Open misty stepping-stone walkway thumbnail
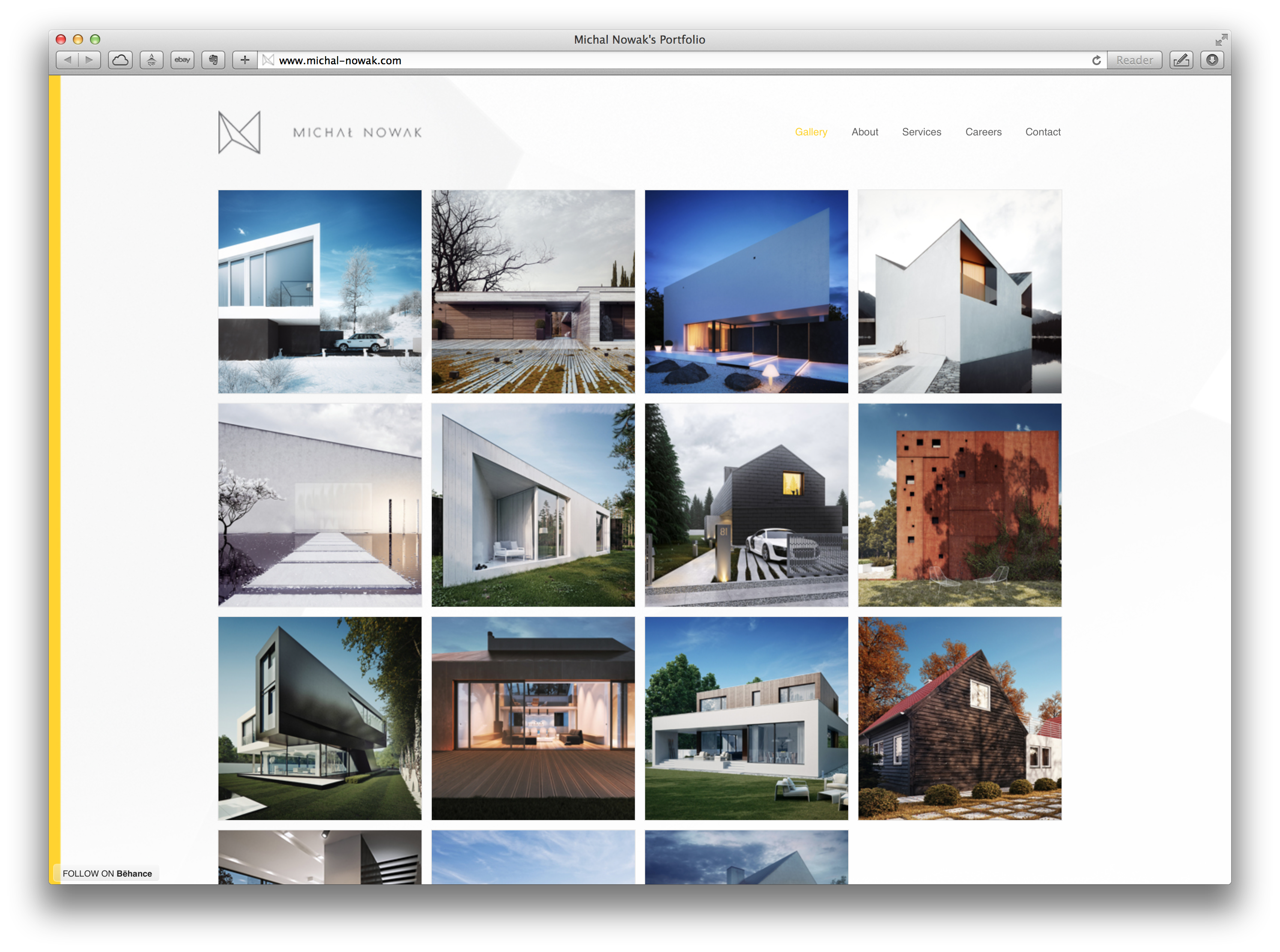Image resolution: width=1280 pixels, height=952 pixels. 320,505
